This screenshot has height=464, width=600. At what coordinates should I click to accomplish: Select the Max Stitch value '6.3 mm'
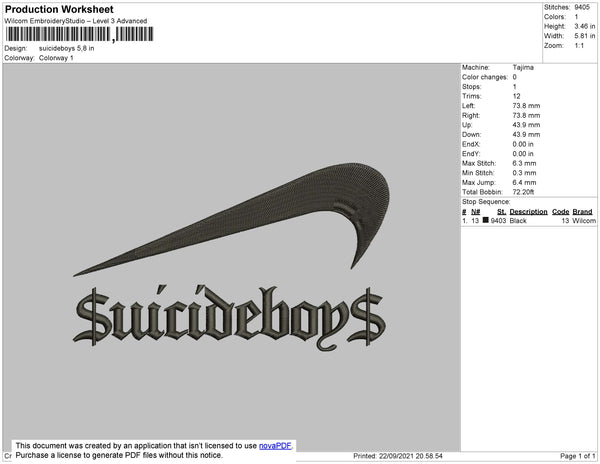click(524, 163)
